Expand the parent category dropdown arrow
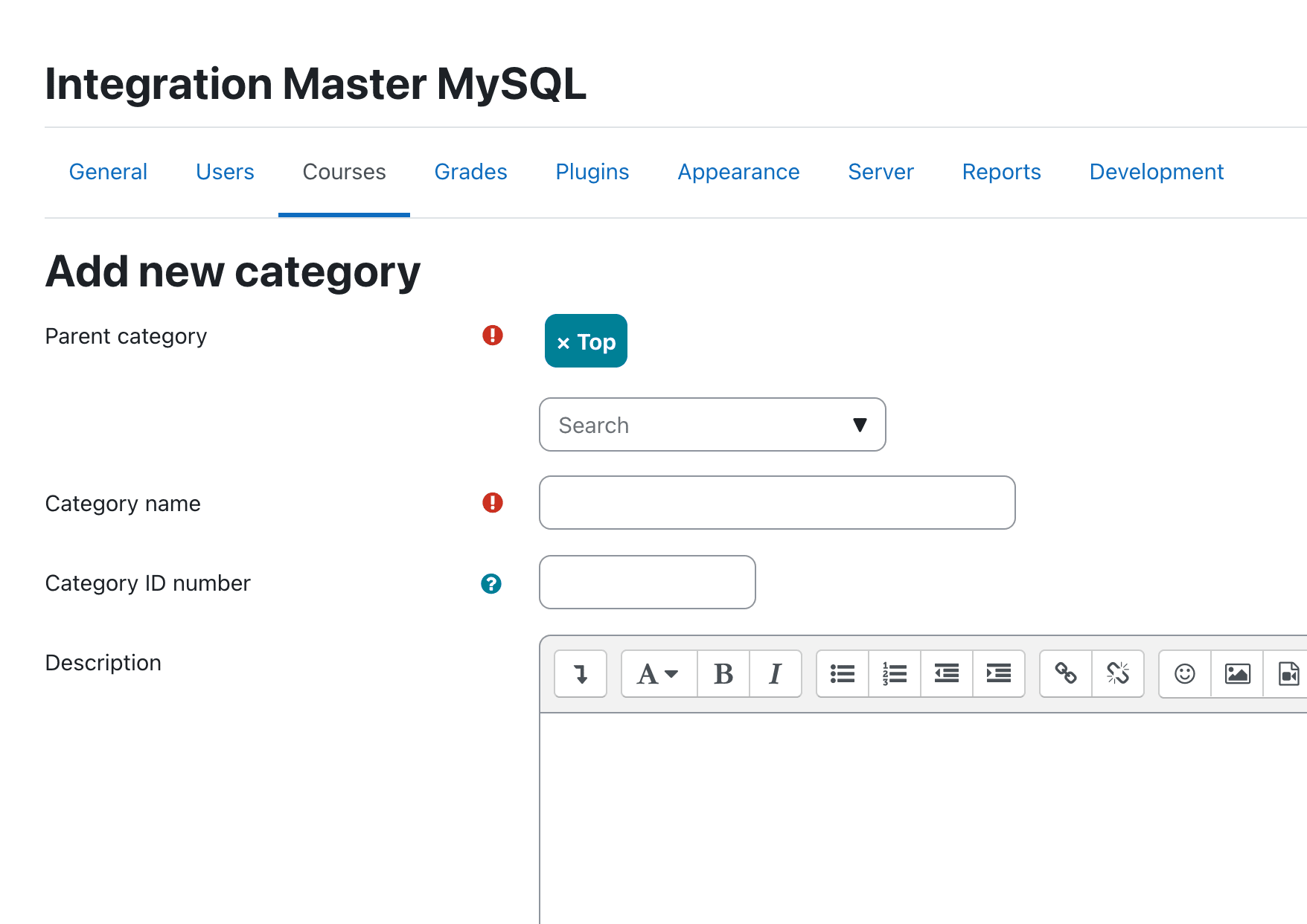Image resolution: width=1307 pixels, height=924 pixels. (x=860, y=425)
